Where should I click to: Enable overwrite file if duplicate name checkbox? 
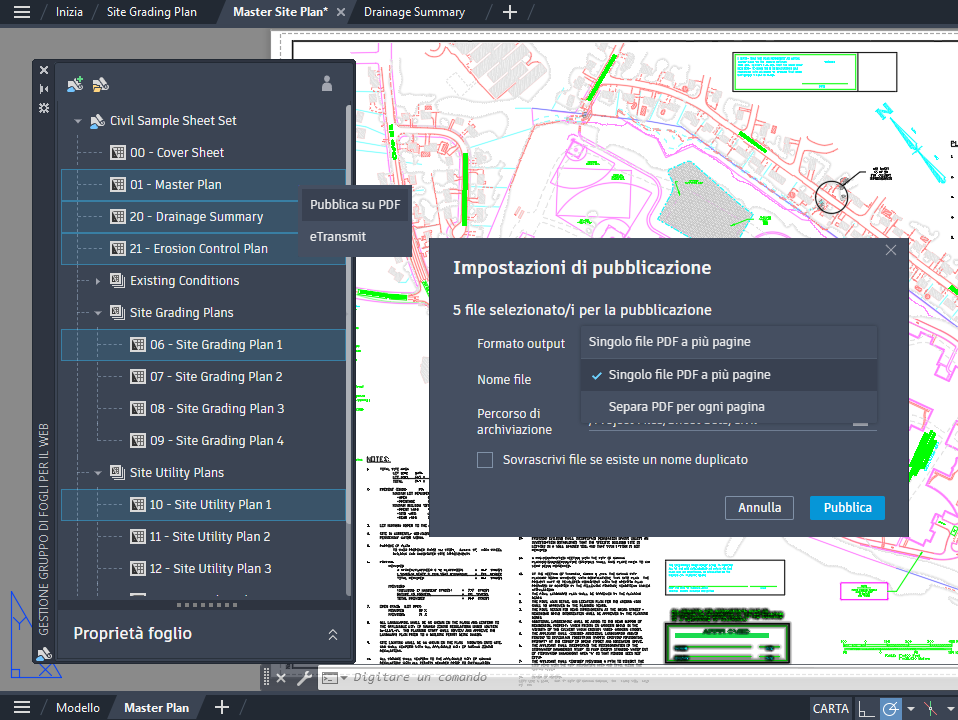pos(485,460)
